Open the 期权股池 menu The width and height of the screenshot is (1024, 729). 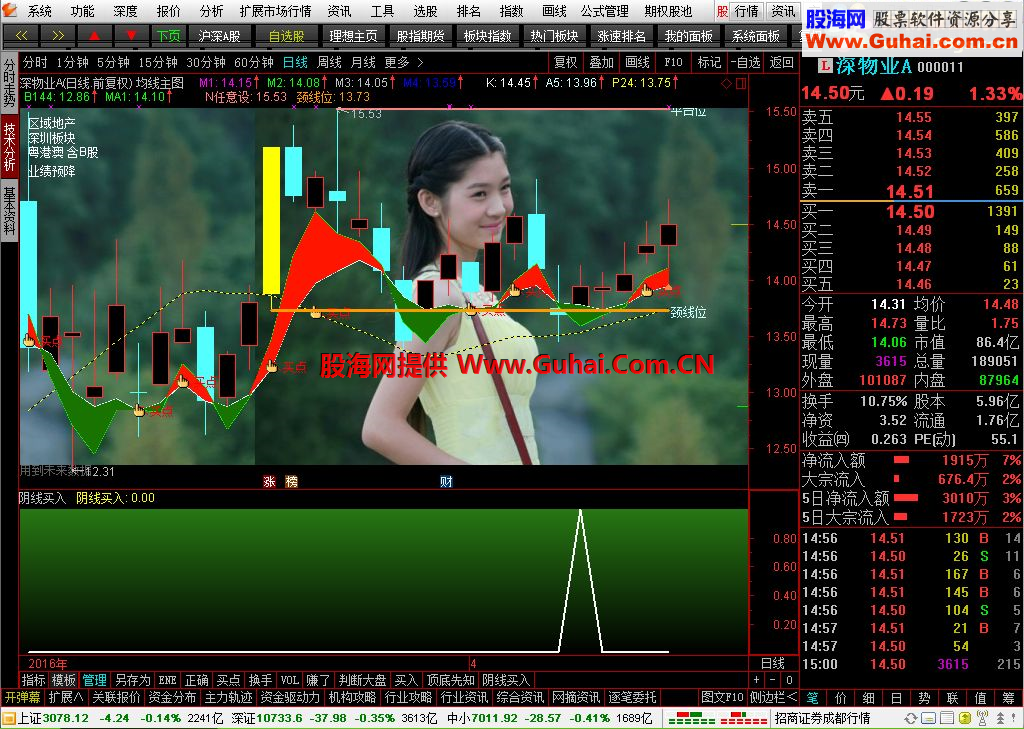667,11
